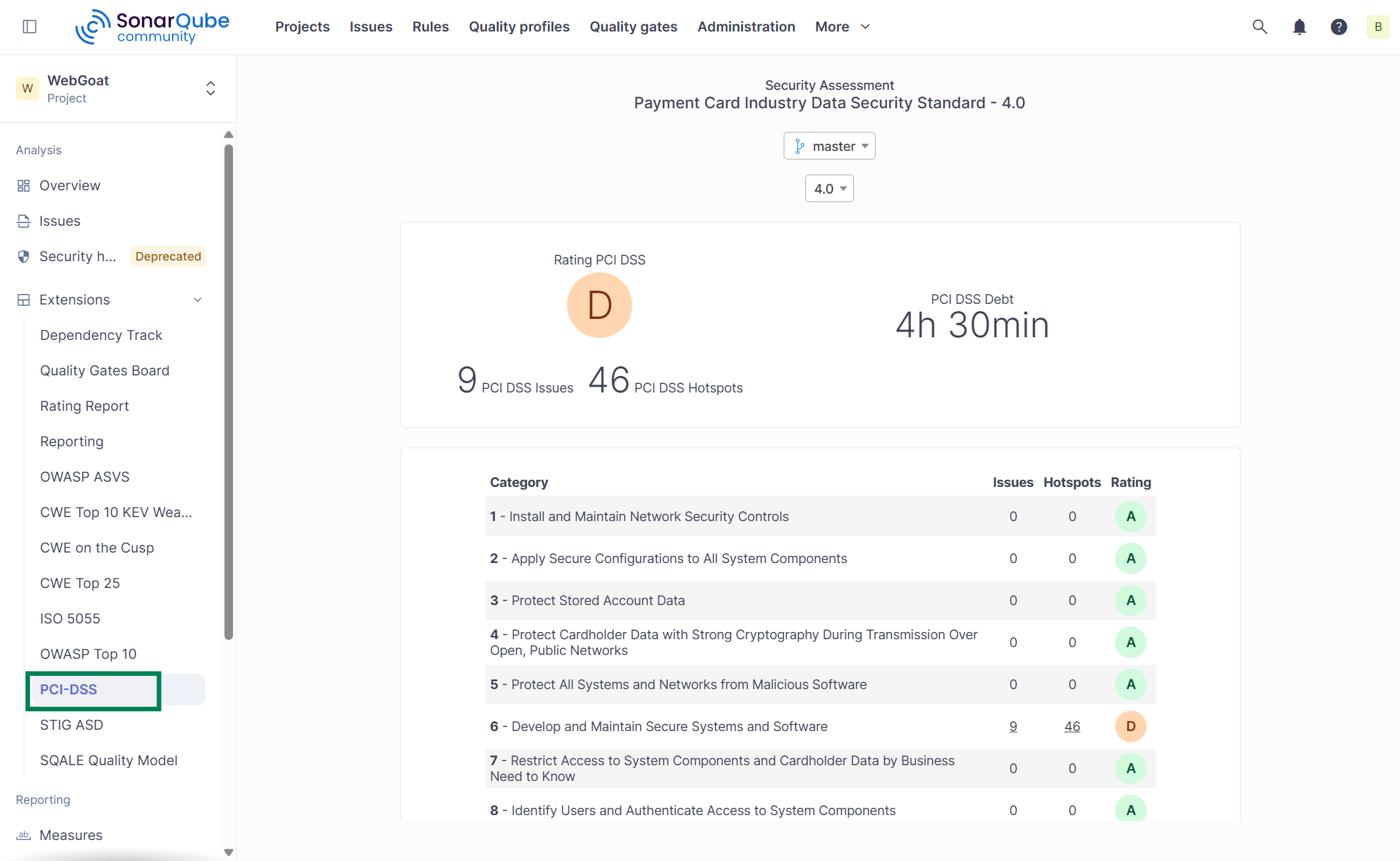Open the user avatar B menu
The image size is (1400, 861).
(1378, 26)
